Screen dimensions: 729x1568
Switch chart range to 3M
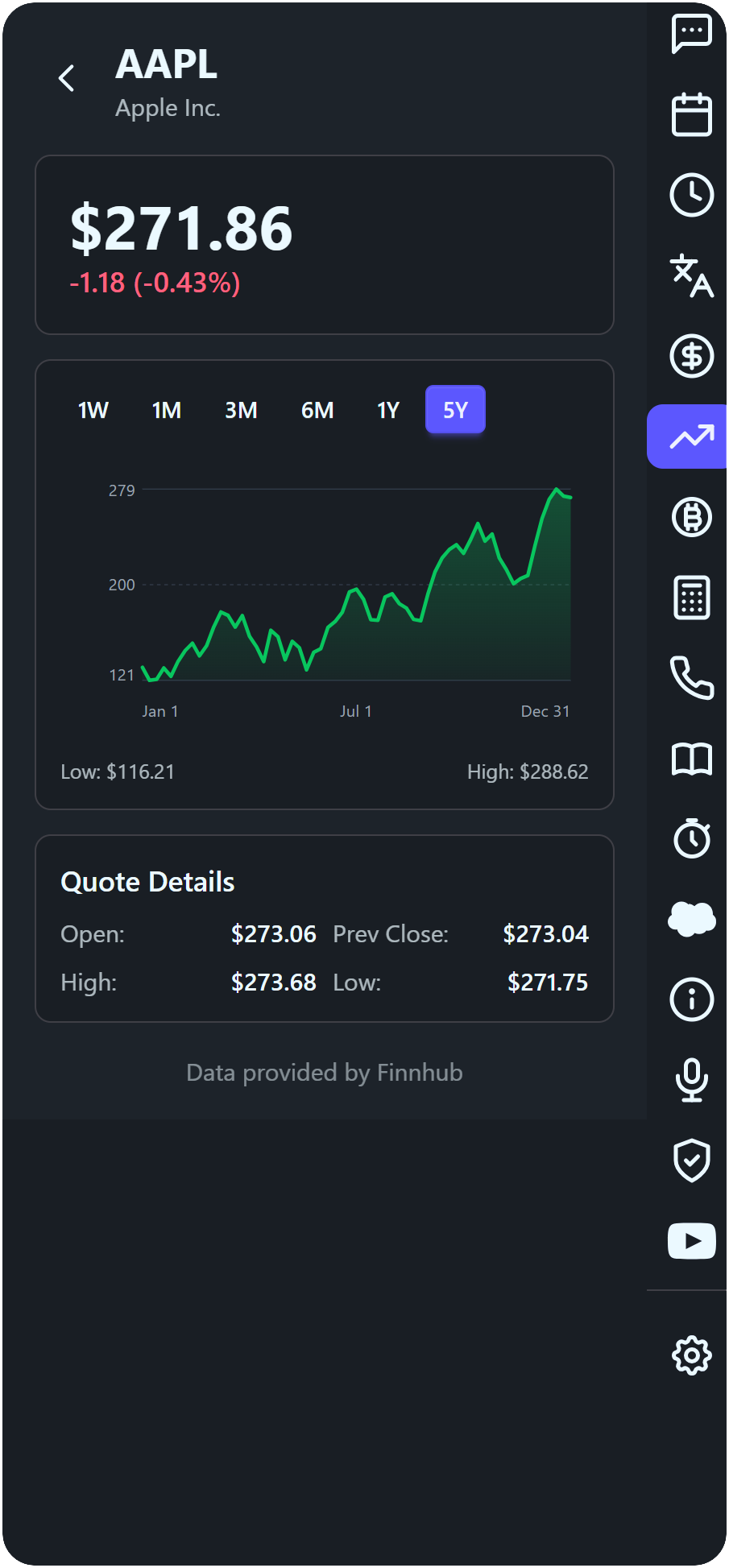pyautogui.click(x=241, y=411)
